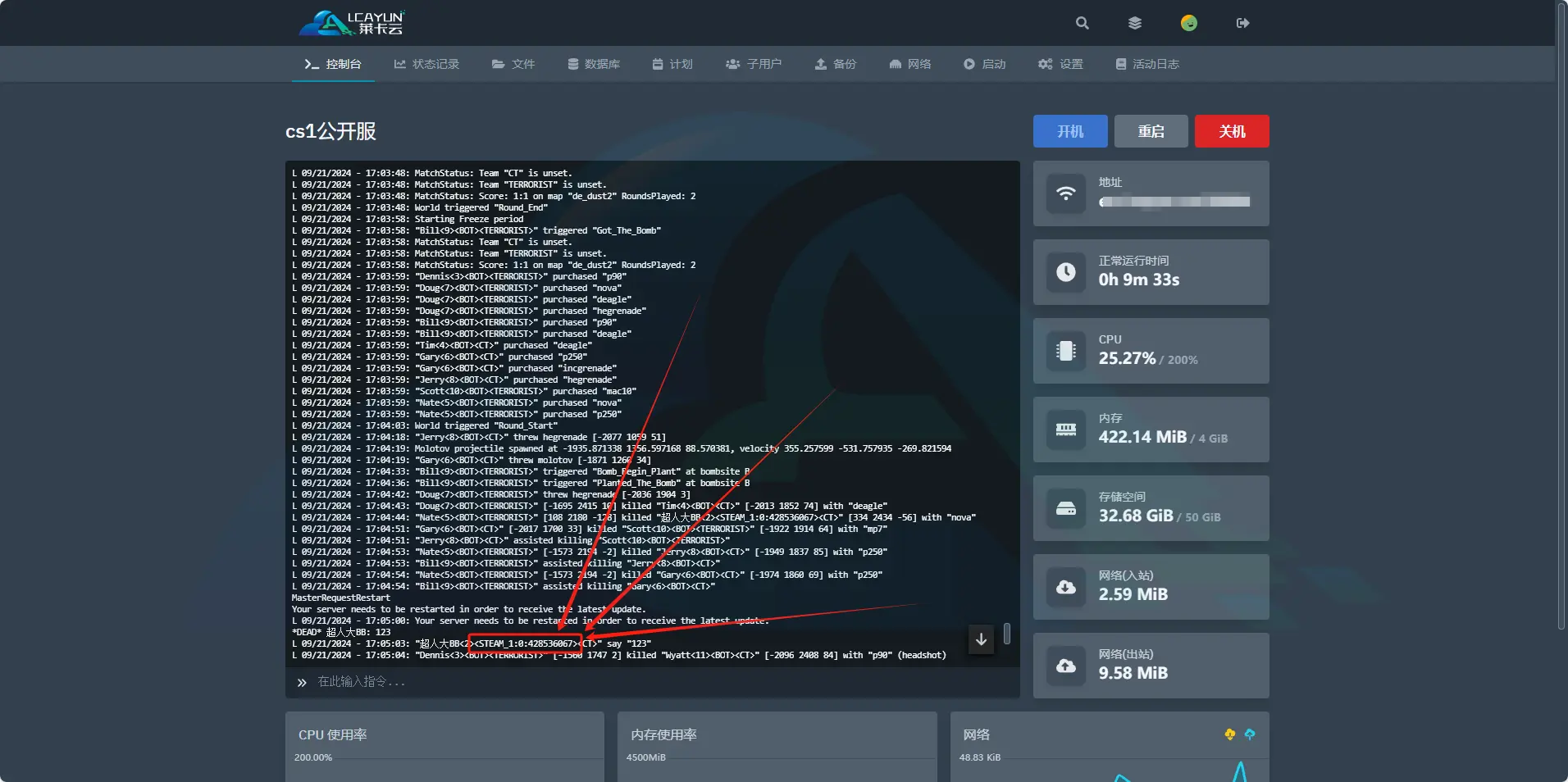Screen dimensions: 1568x782
Task: Click the CPU value 25.27%
Action: (1127, 358)
